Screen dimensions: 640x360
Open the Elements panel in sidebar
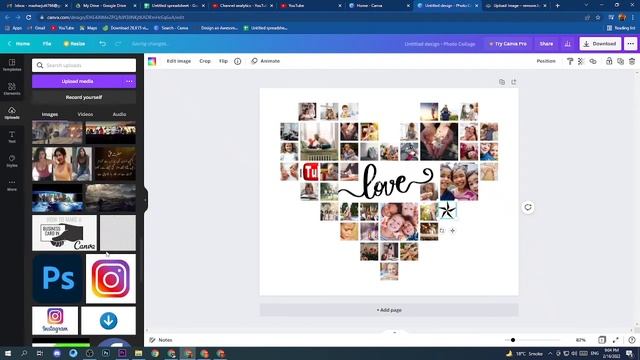point(12,89)
